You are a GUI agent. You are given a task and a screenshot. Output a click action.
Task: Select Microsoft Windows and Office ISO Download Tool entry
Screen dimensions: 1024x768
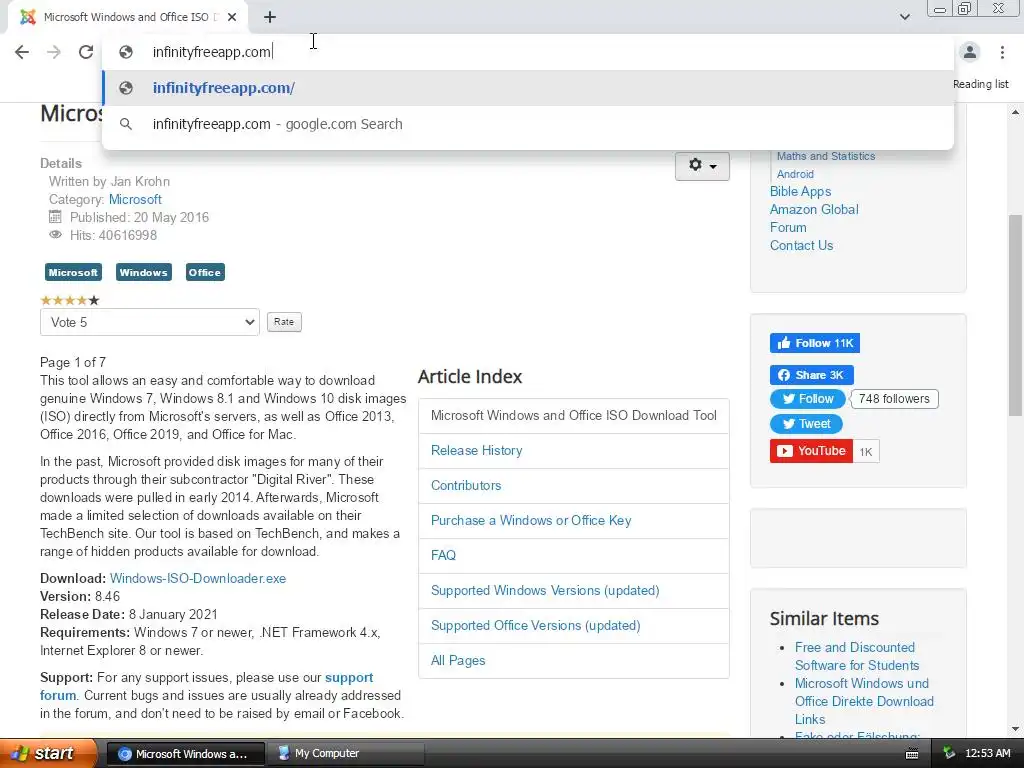573,415
